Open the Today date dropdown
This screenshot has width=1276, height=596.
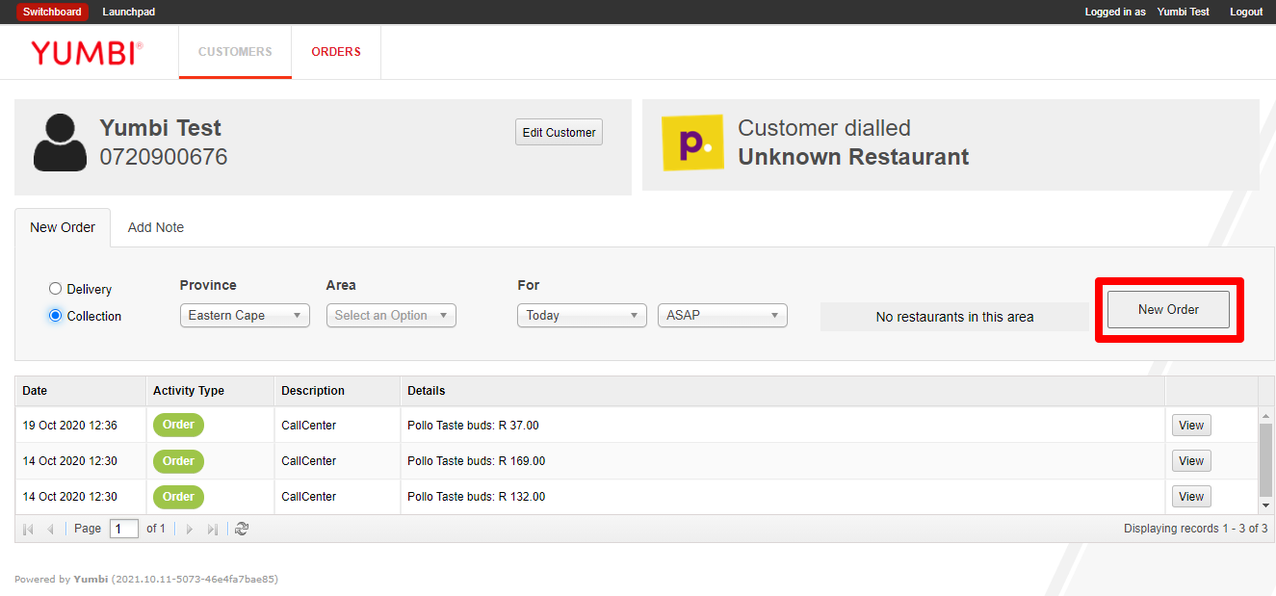pos(582,315)
